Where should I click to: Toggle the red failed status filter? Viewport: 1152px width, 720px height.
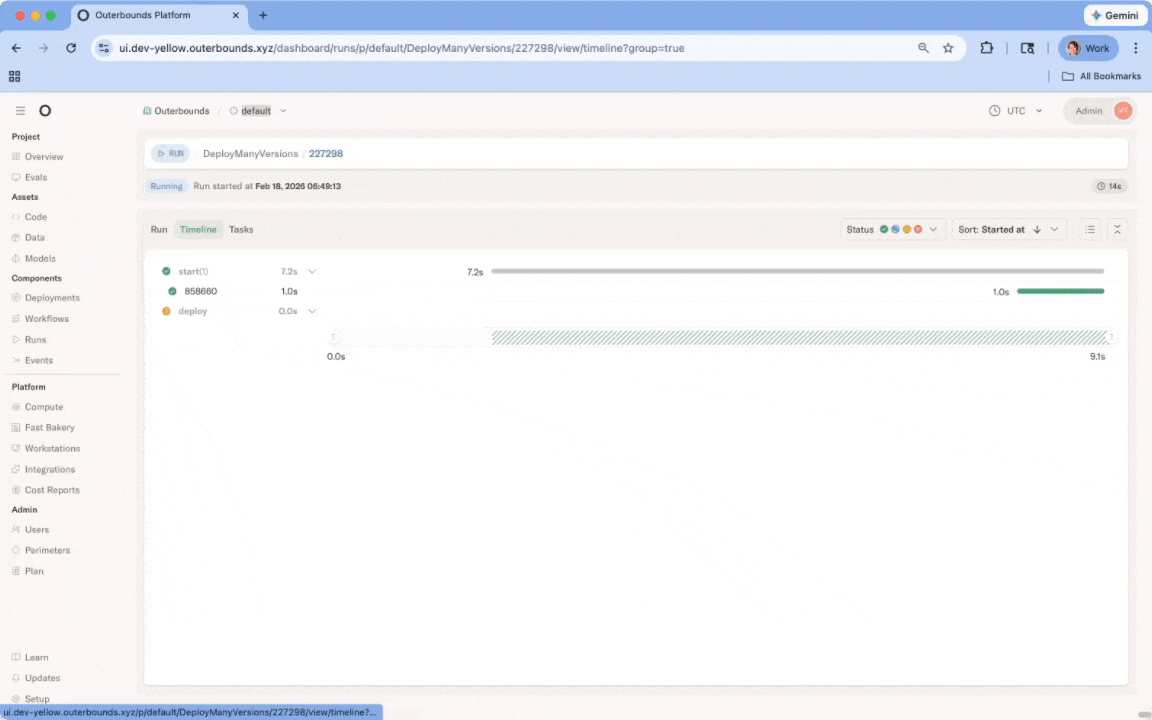click(918, 229)
